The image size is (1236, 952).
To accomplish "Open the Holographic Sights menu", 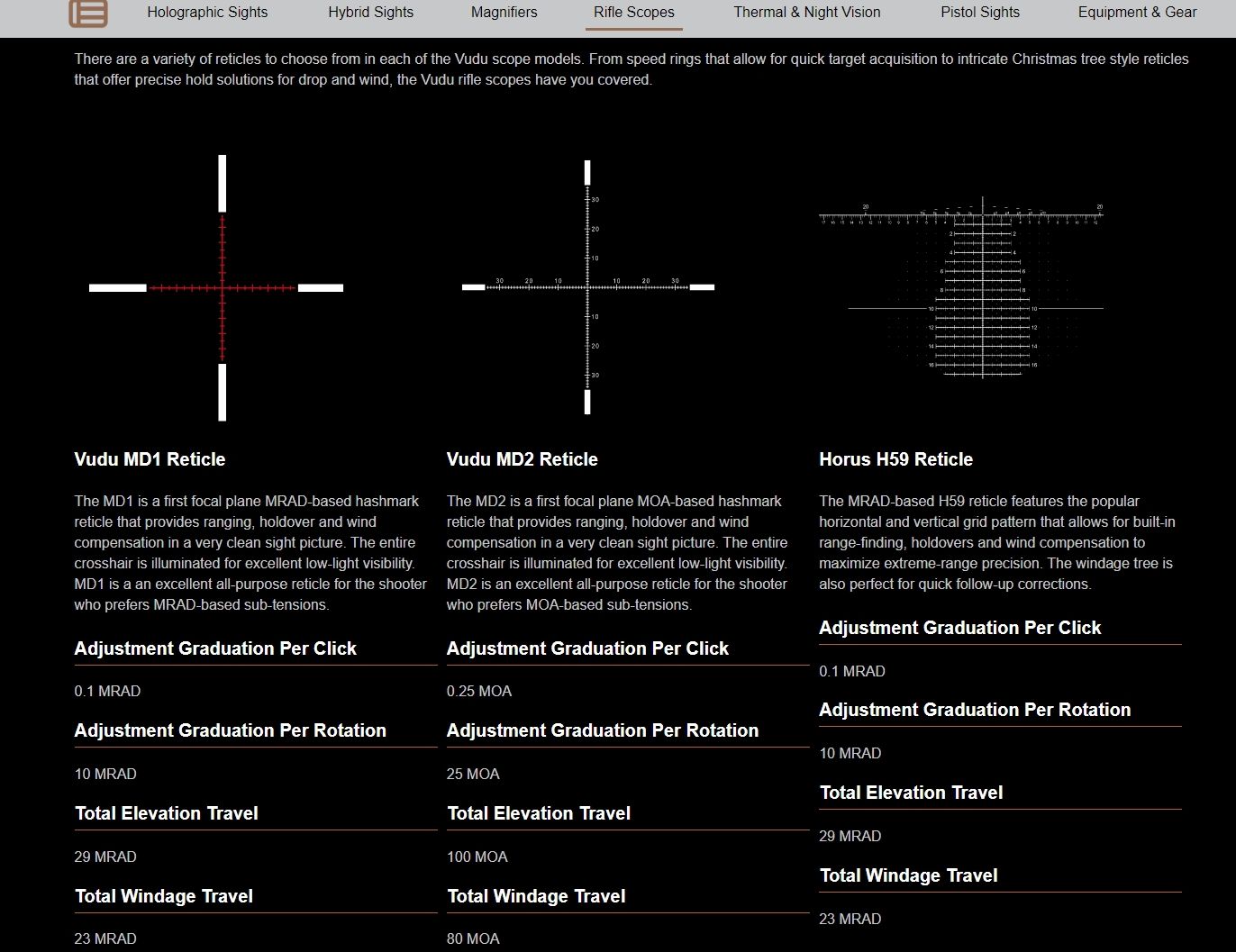I will (x=207, y=13).
